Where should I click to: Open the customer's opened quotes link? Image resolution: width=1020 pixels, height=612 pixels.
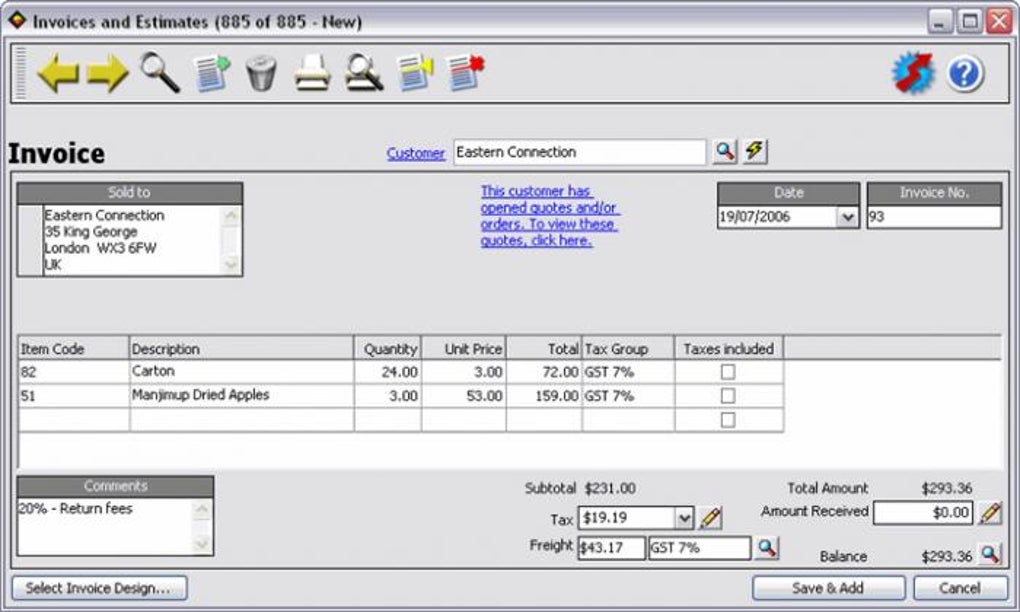(x=550, y=215)
